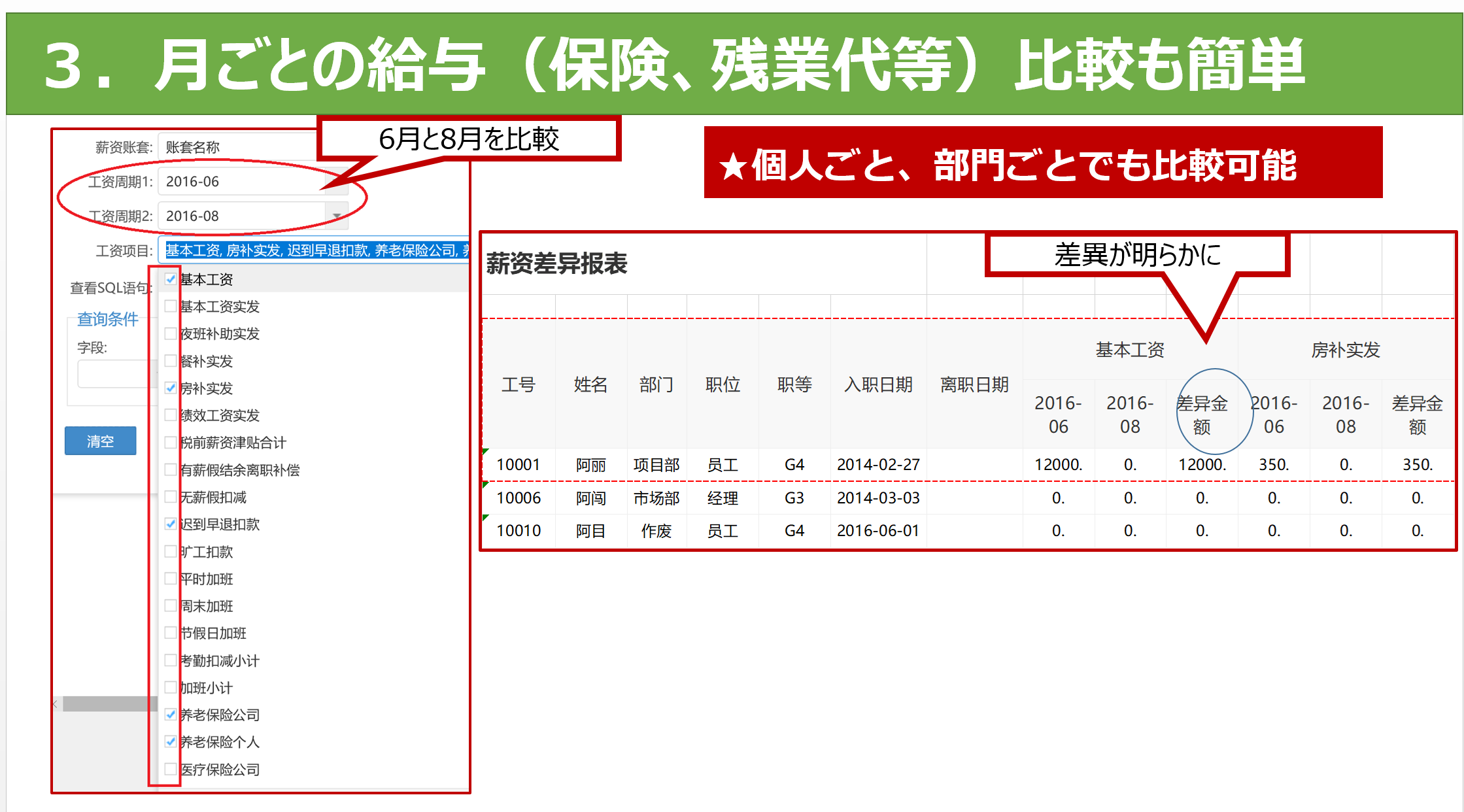Open the 工资周期2 dropdown arrow
Image resolution: width=1464 pixels, height=812 pixels.
337,216
